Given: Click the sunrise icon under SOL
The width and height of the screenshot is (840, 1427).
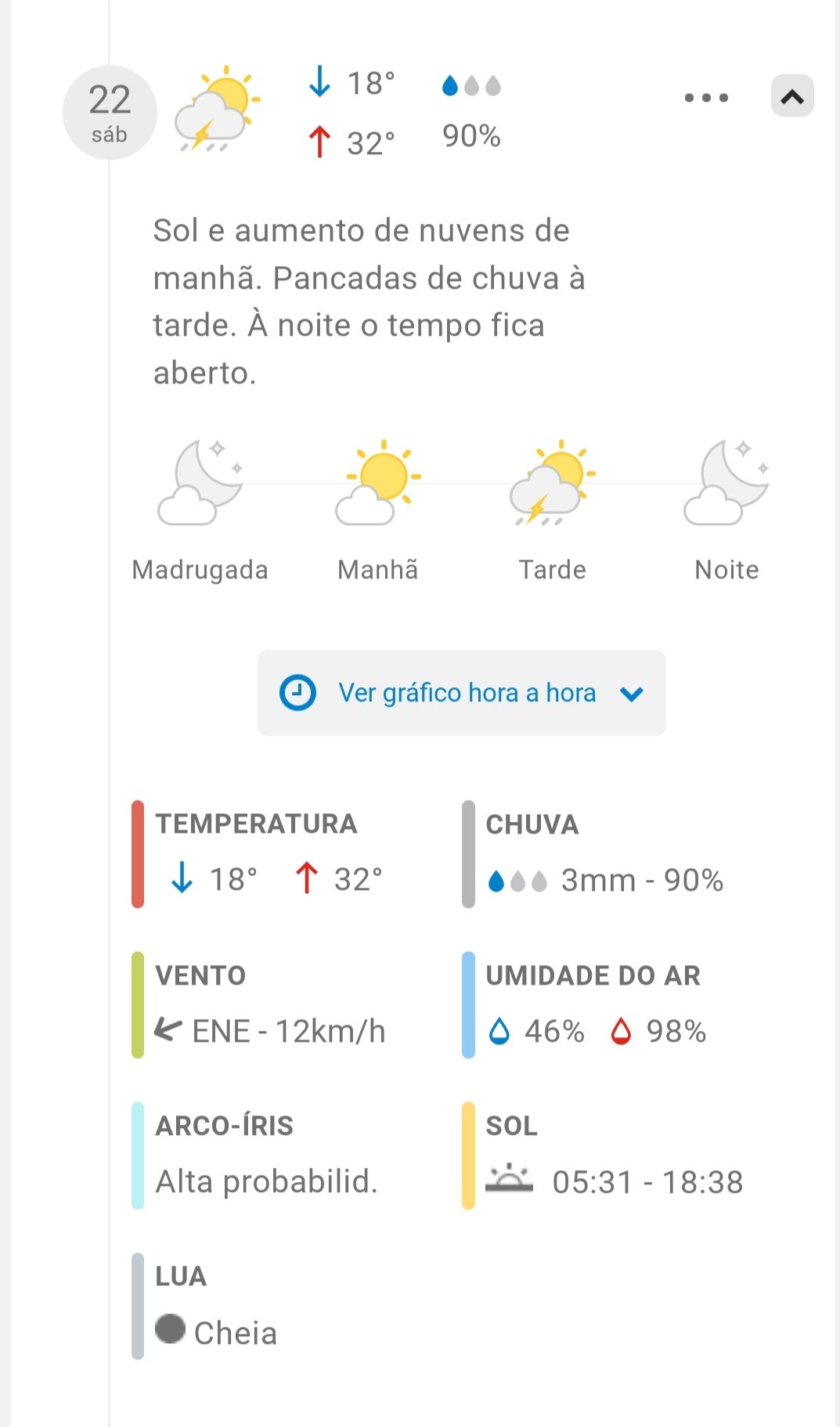Looking at the screenshot, I should tap(509, 1179).
